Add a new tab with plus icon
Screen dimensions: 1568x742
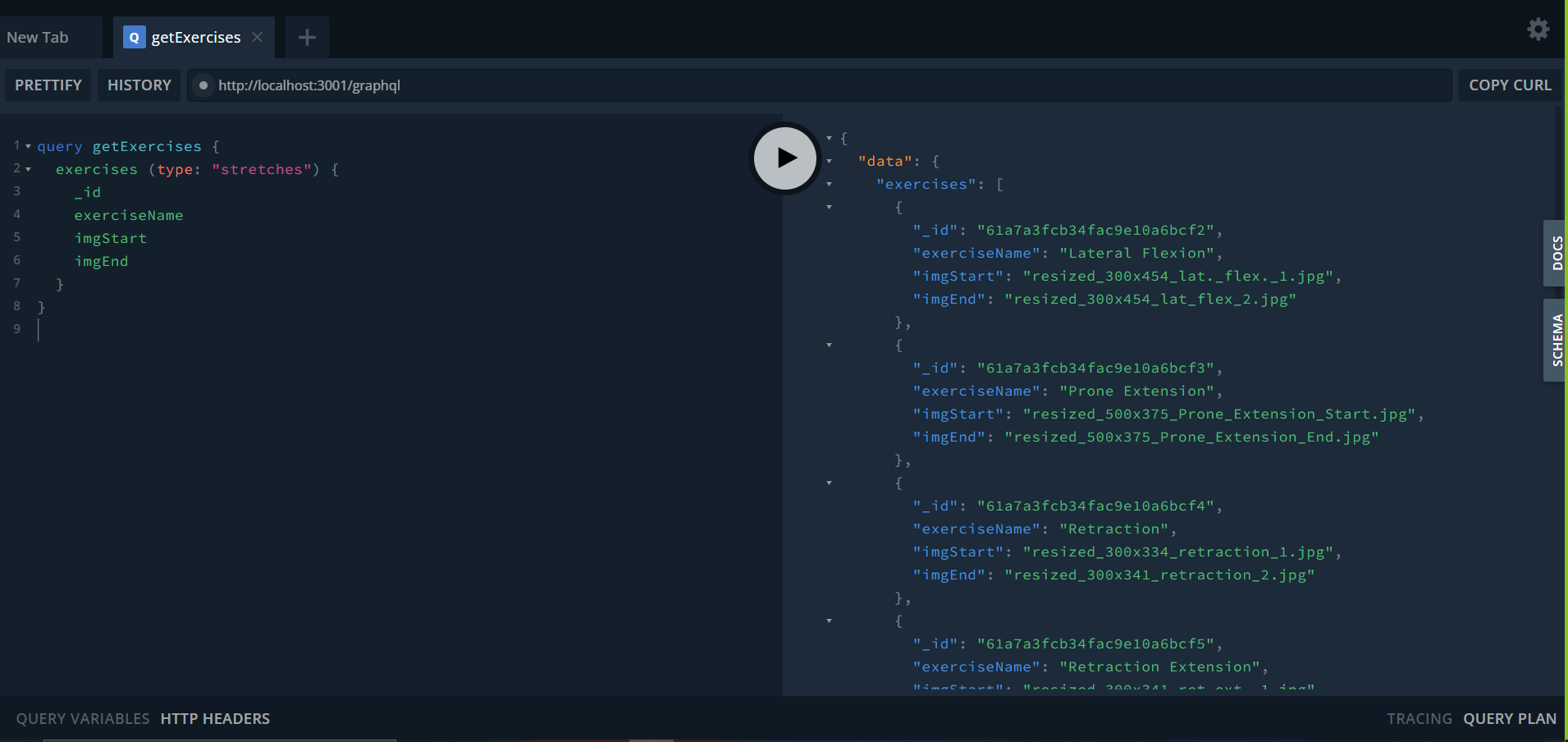[307, 37]
